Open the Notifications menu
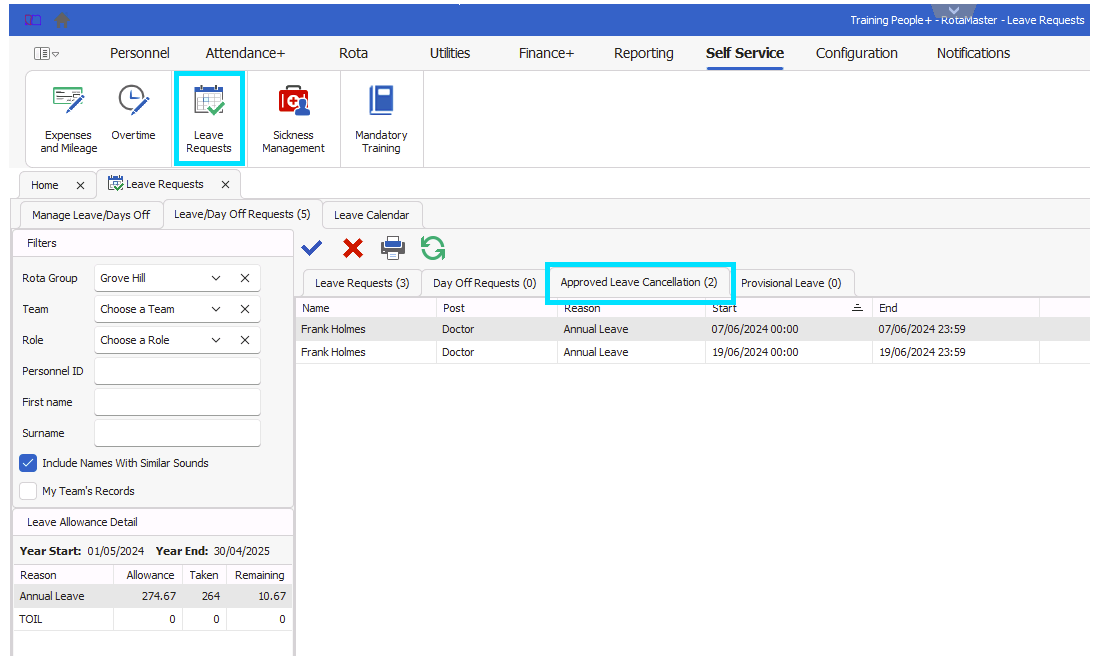The width and height of the screenshot is (1096, 661). pos(974,53)
